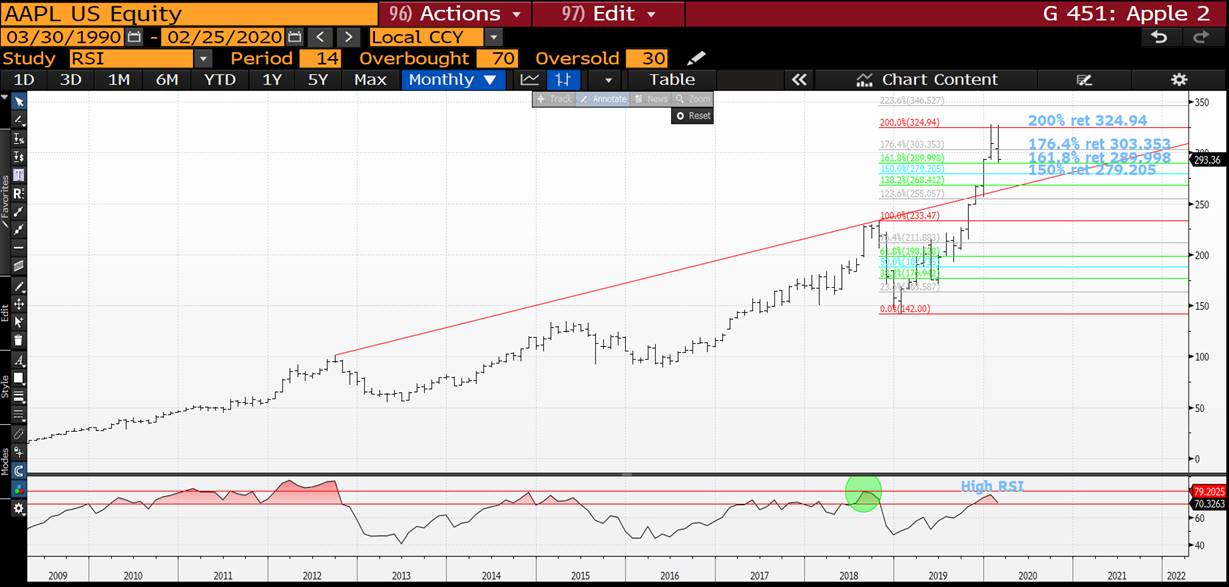The width and height of the screenshot is (1229, 587).
Task: Click the pencil icon beside the Oversold value
Action: point(696,58)
